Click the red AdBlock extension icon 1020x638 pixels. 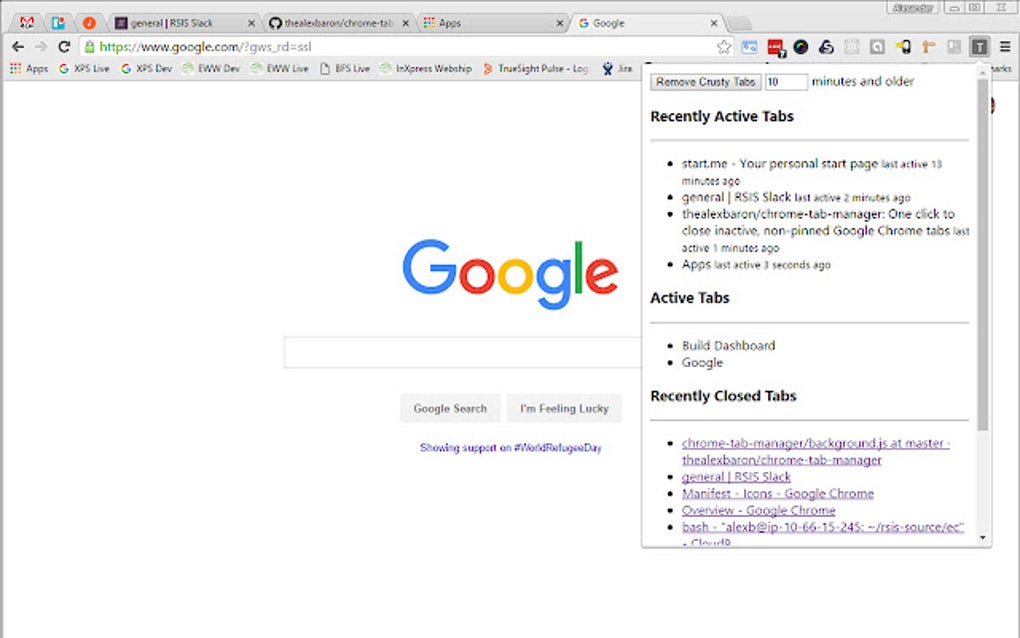point(773,45)
